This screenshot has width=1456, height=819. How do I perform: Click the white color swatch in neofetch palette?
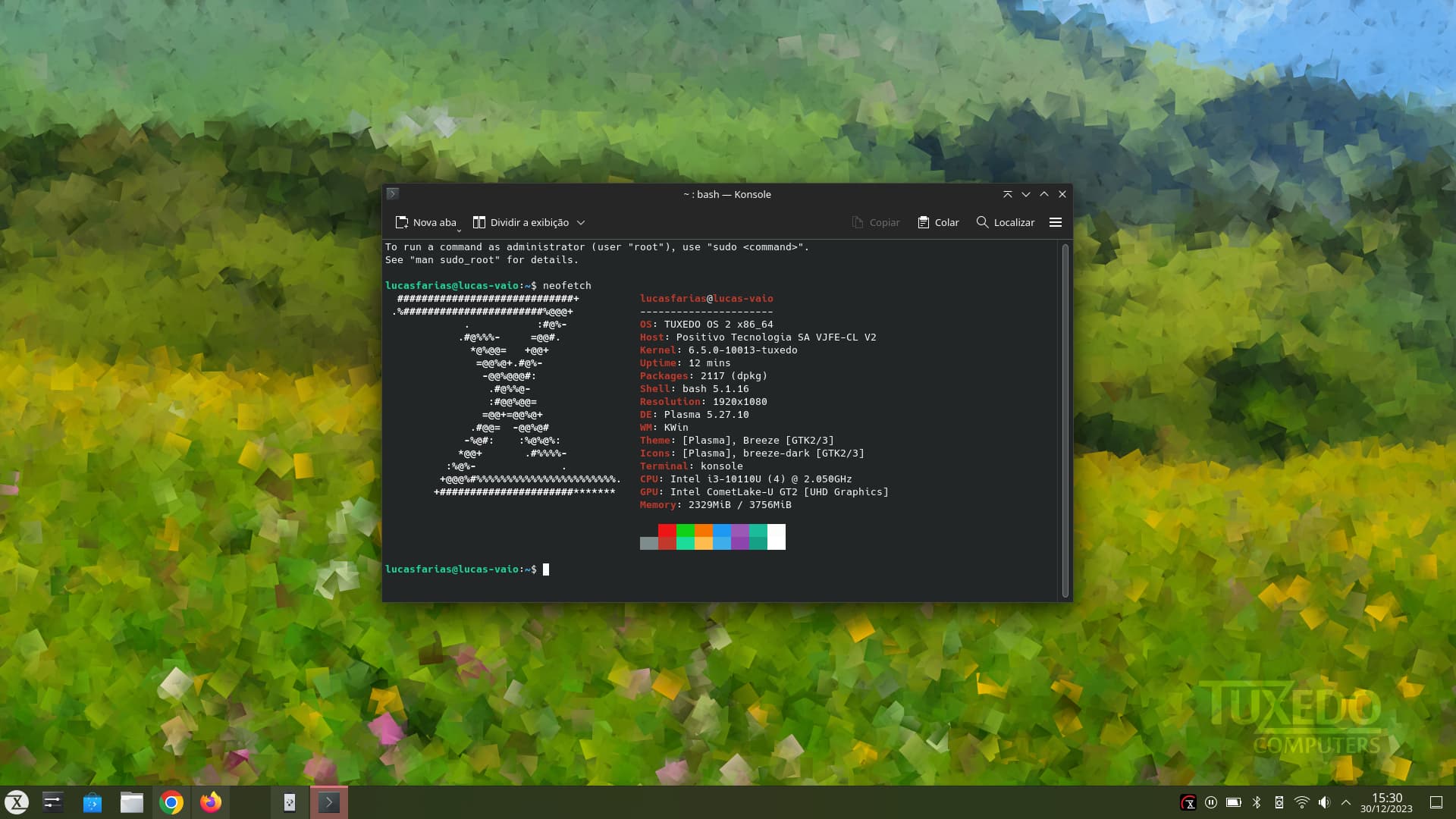pos(776,536)
